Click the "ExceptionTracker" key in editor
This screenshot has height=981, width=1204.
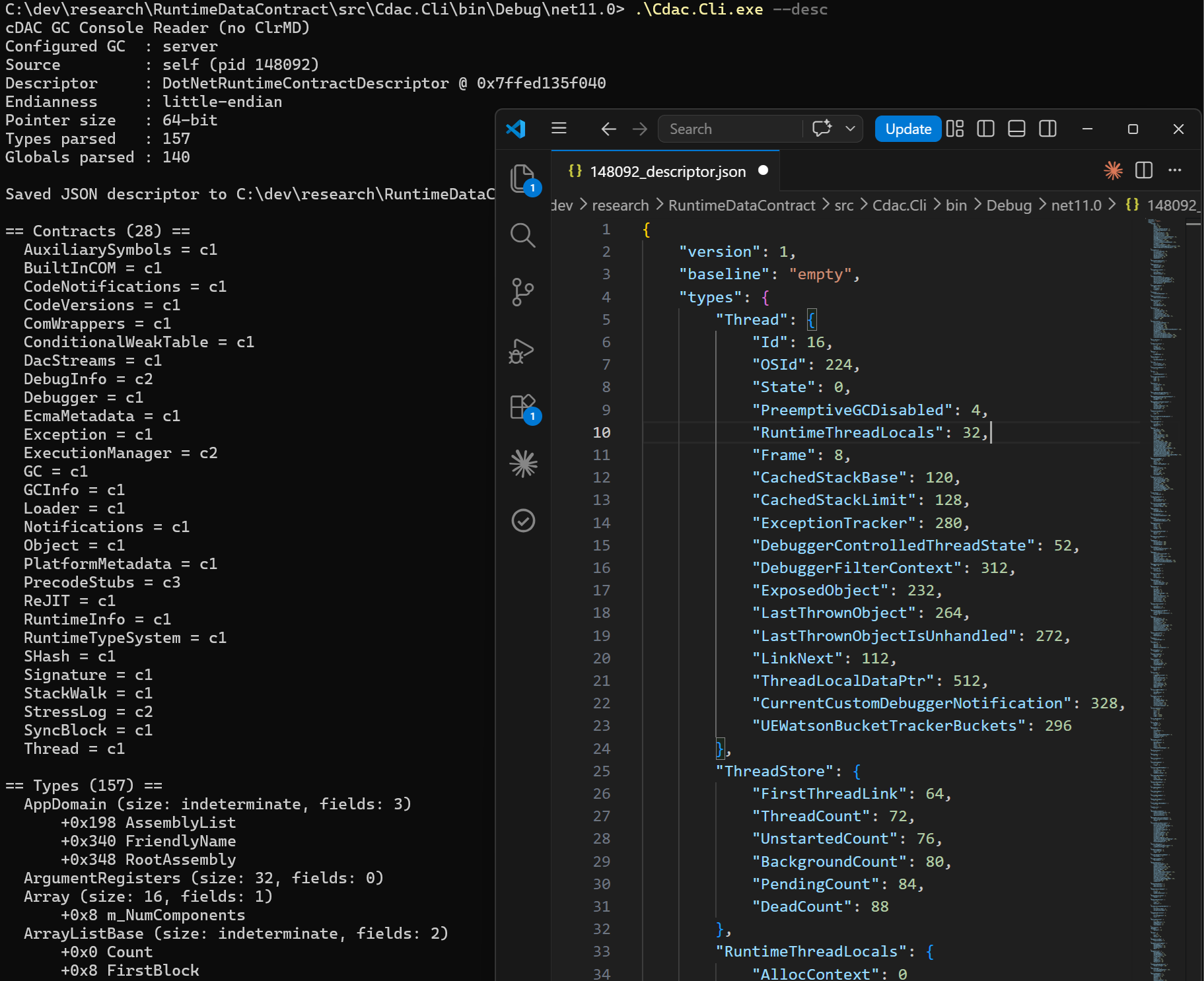pyautogui.click(x=834, y=523)
